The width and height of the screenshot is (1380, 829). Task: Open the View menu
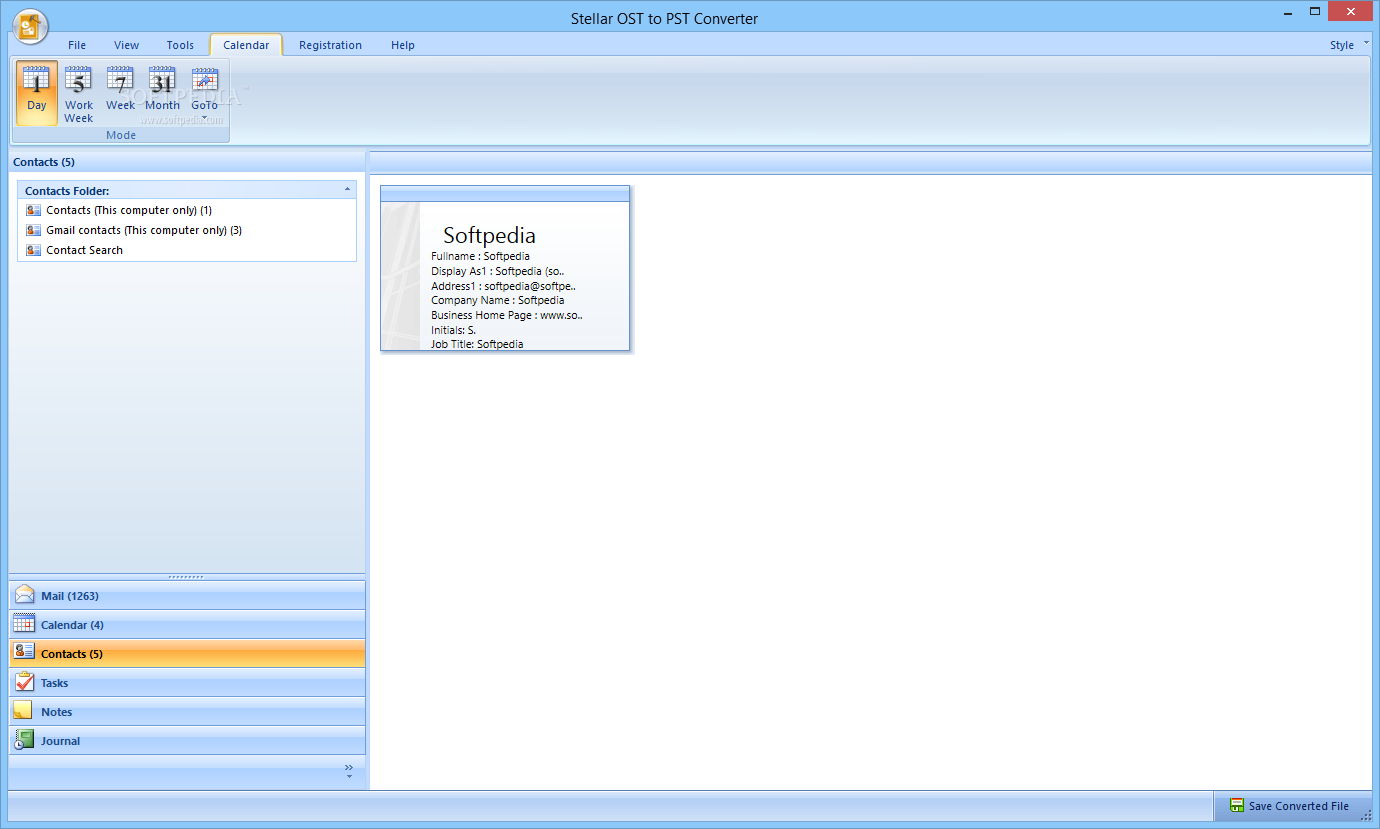pos(127,45)
